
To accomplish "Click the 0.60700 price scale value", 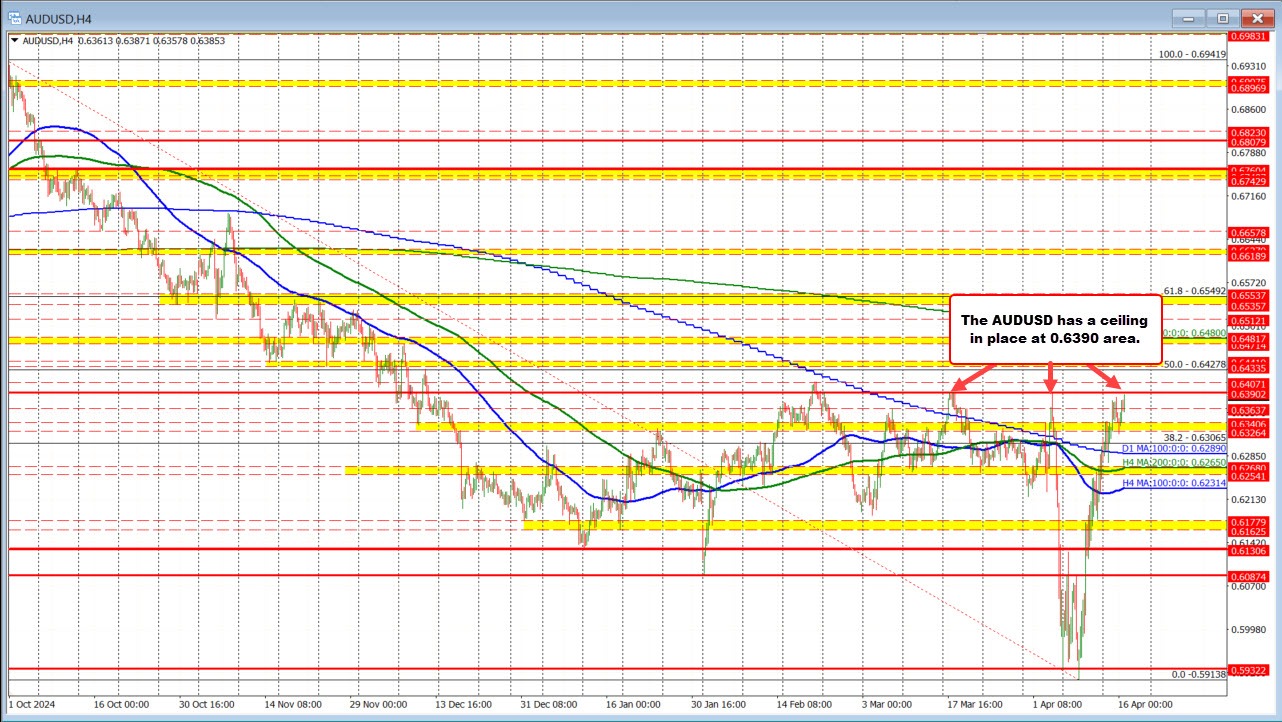I will coord(1250,586).
